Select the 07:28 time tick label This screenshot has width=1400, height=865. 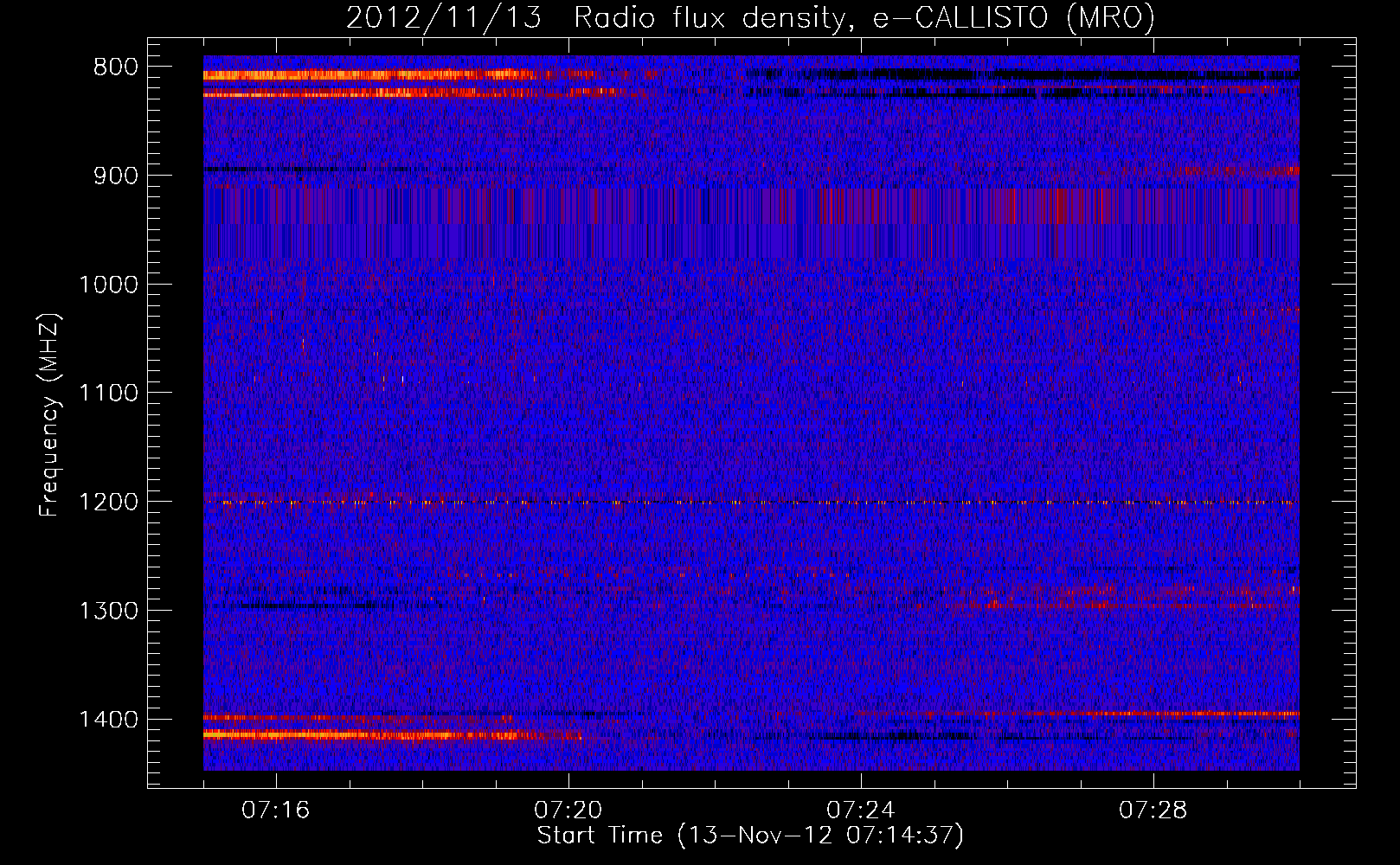(x=1153, y=811)
